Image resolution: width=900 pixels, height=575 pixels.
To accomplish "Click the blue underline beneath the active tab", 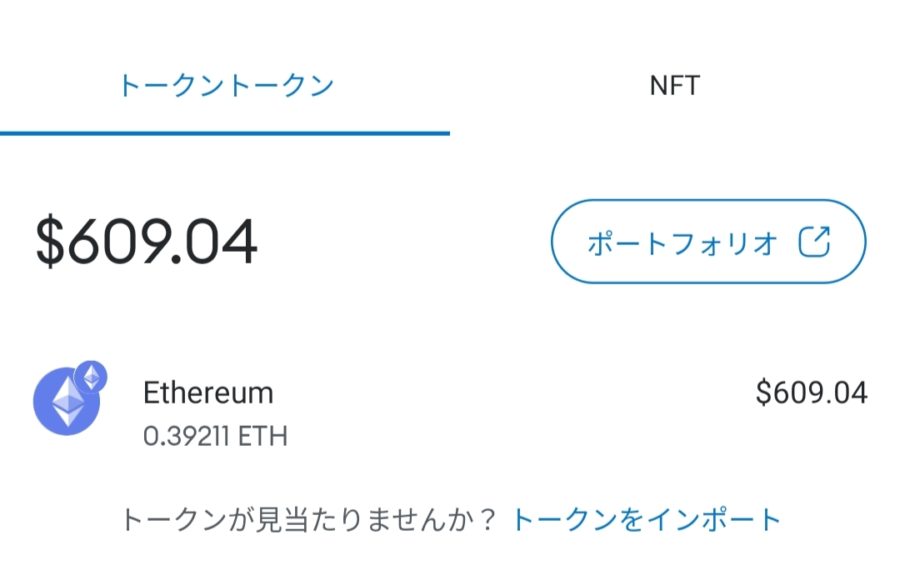I will (225, 132).
